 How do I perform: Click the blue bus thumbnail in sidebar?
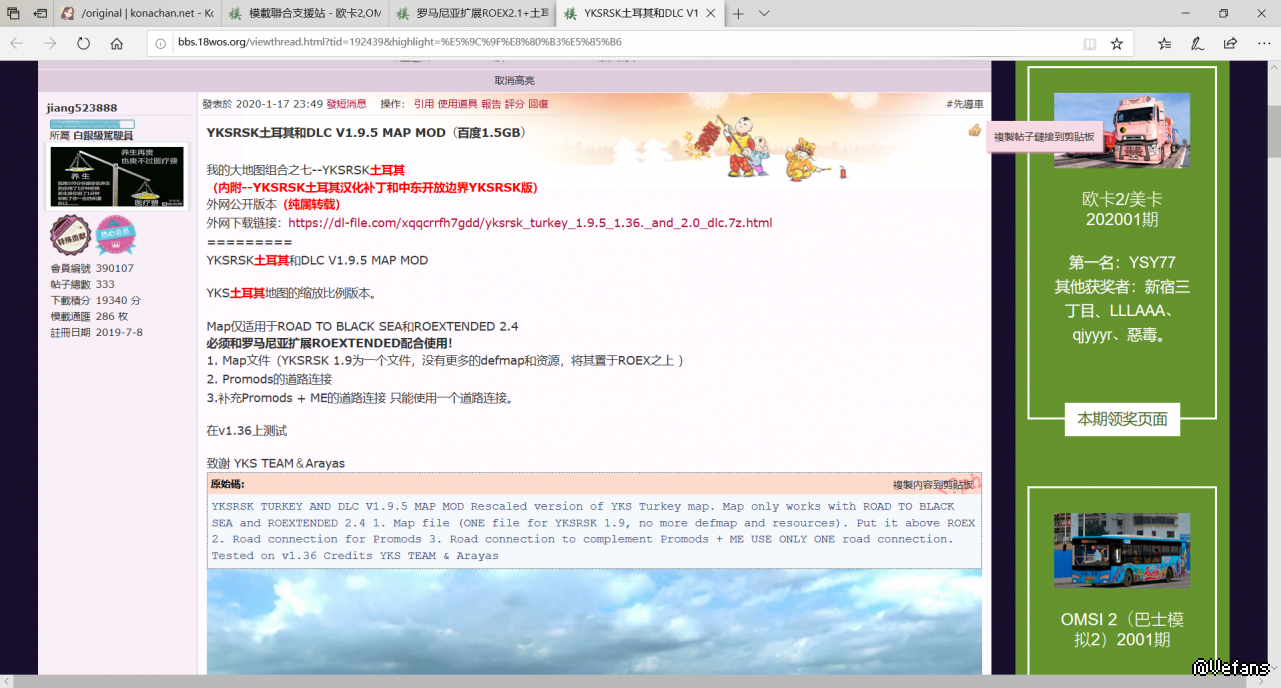(x=1121, y=550)
